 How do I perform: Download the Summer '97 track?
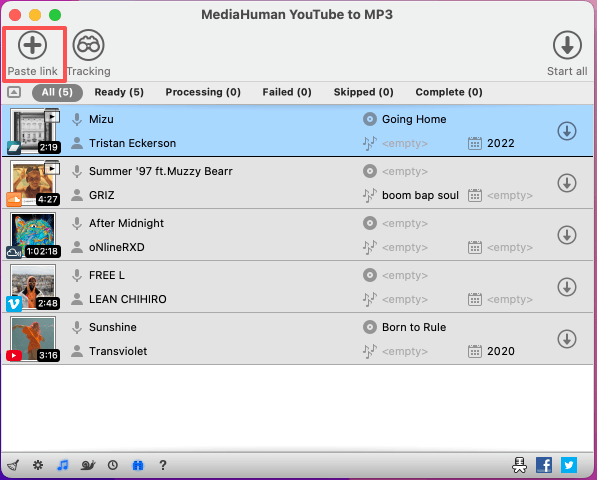[x=567, y=183]
